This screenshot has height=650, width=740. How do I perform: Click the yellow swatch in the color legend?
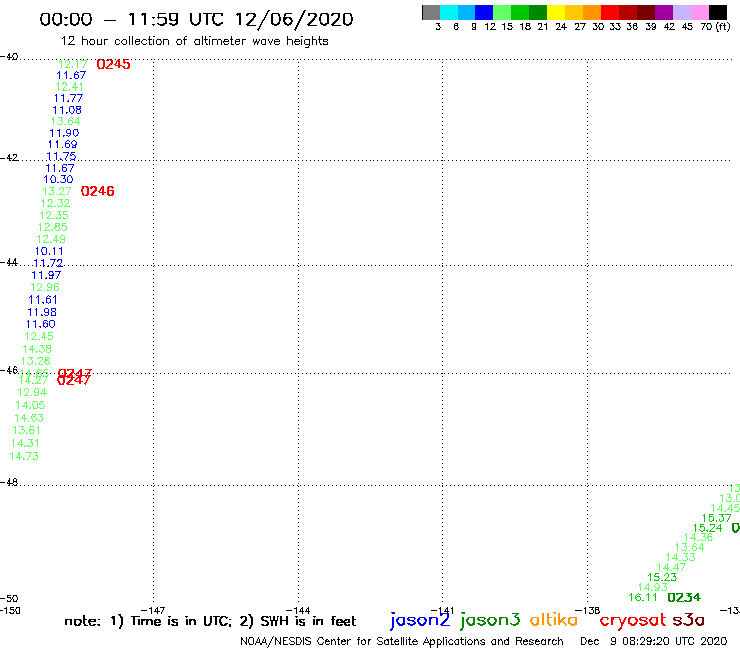[555, 12]
